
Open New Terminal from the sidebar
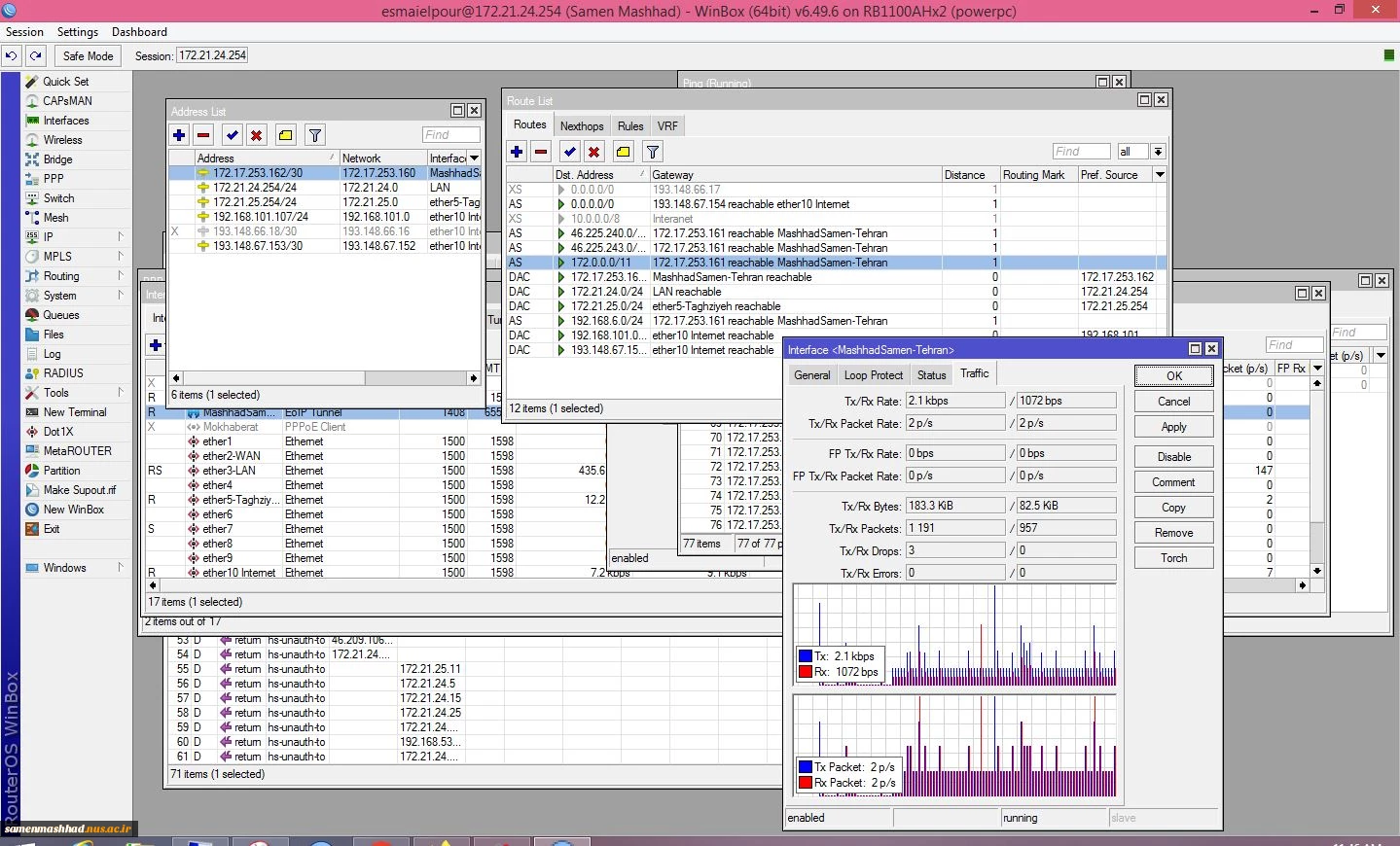click(x=75, y=412)
